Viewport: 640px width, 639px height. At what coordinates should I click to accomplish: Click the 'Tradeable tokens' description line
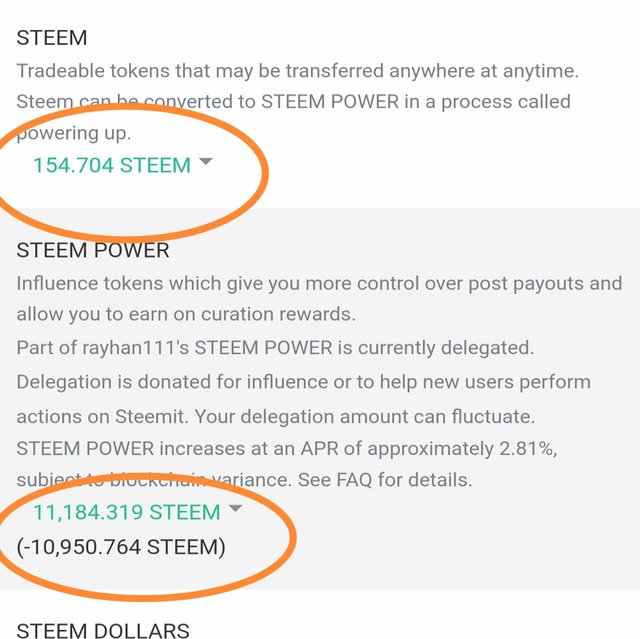(298, 71)
